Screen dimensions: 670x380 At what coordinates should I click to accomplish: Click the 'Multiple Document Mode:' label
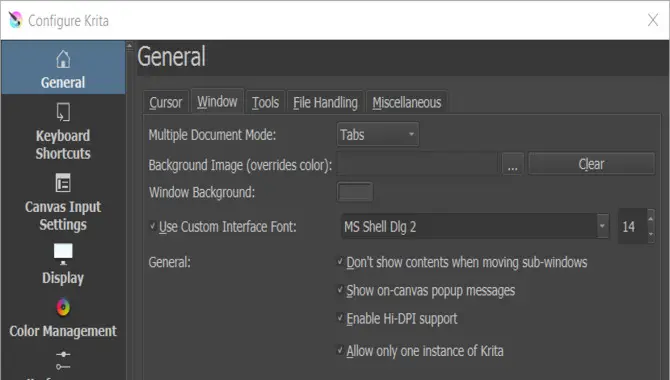pos(212,135)
